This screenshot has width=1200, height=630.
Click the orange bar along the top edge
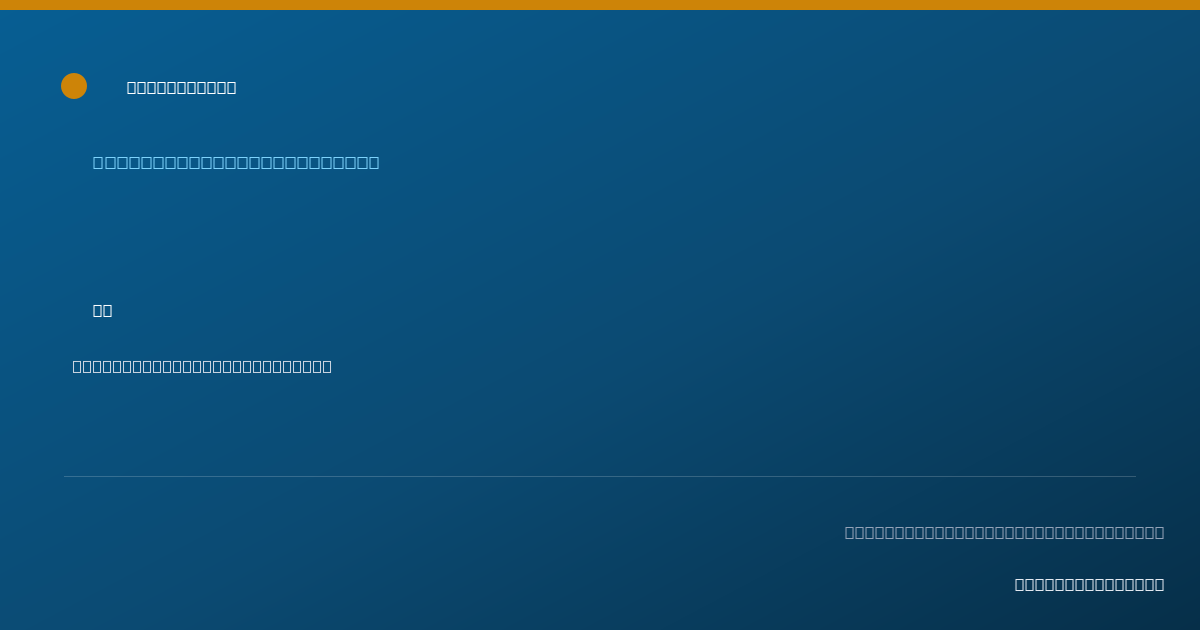tap(600, 5)
